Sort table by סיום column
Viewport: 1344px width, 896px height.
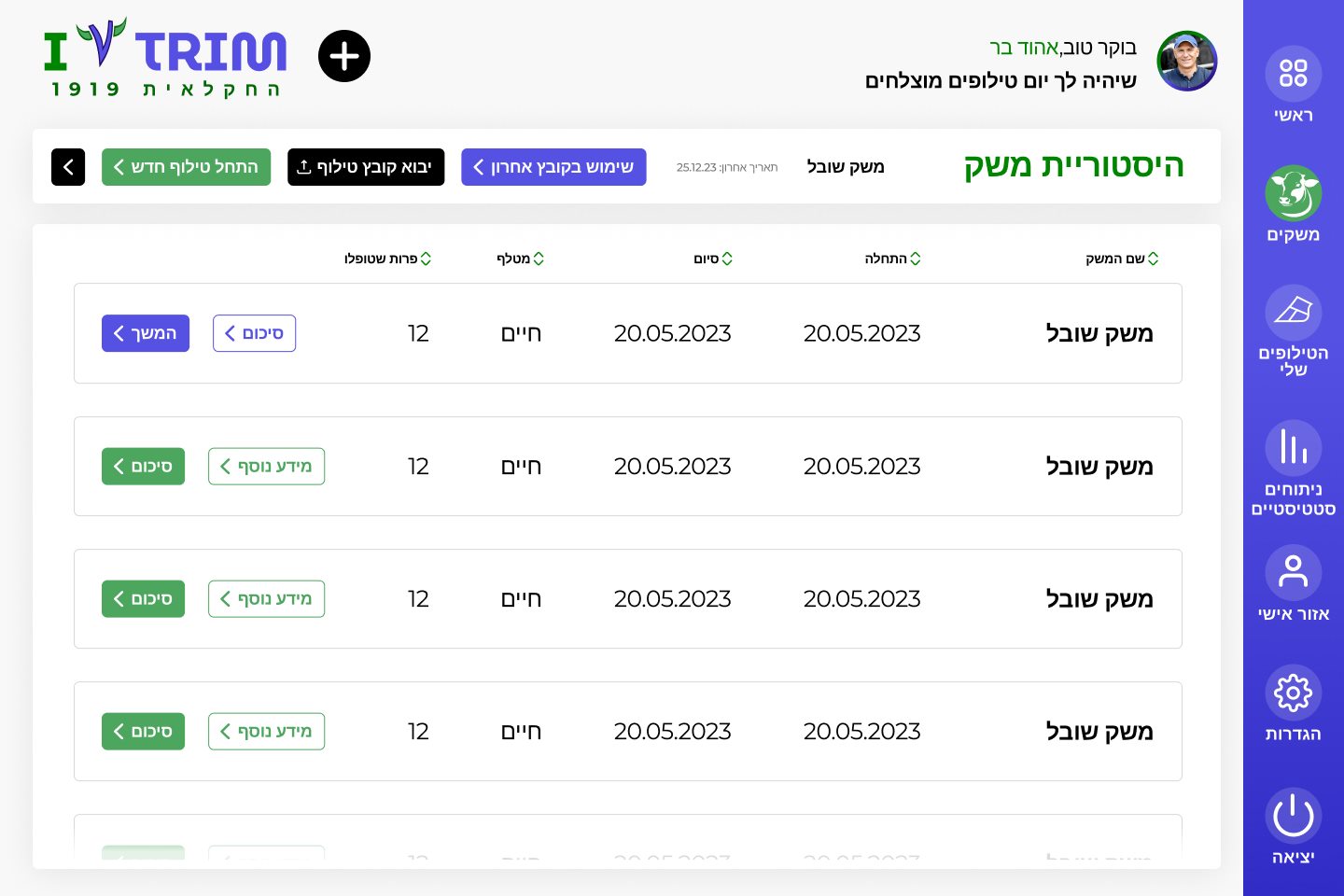[713, 259]
